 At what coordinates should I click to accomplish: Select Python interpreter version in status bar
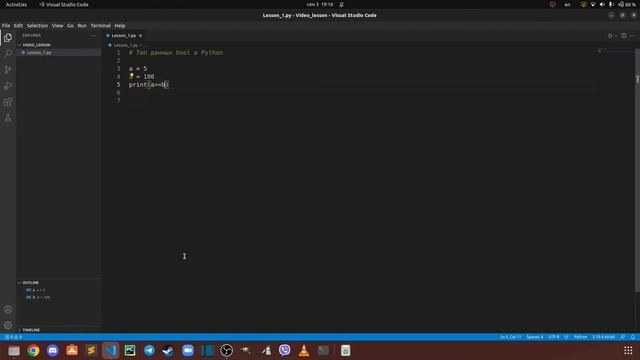603,337
